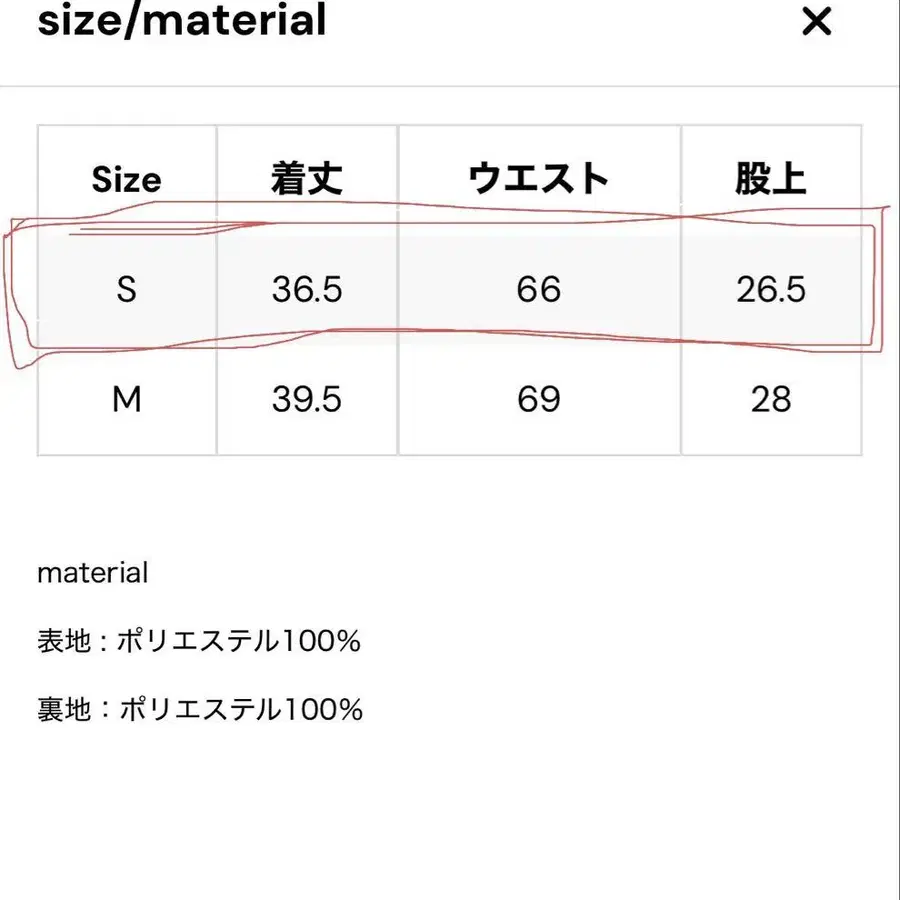The image size is (900, 900).
Task: Select the Size column header
Action: pyautogui.click(x=126, y=180)
